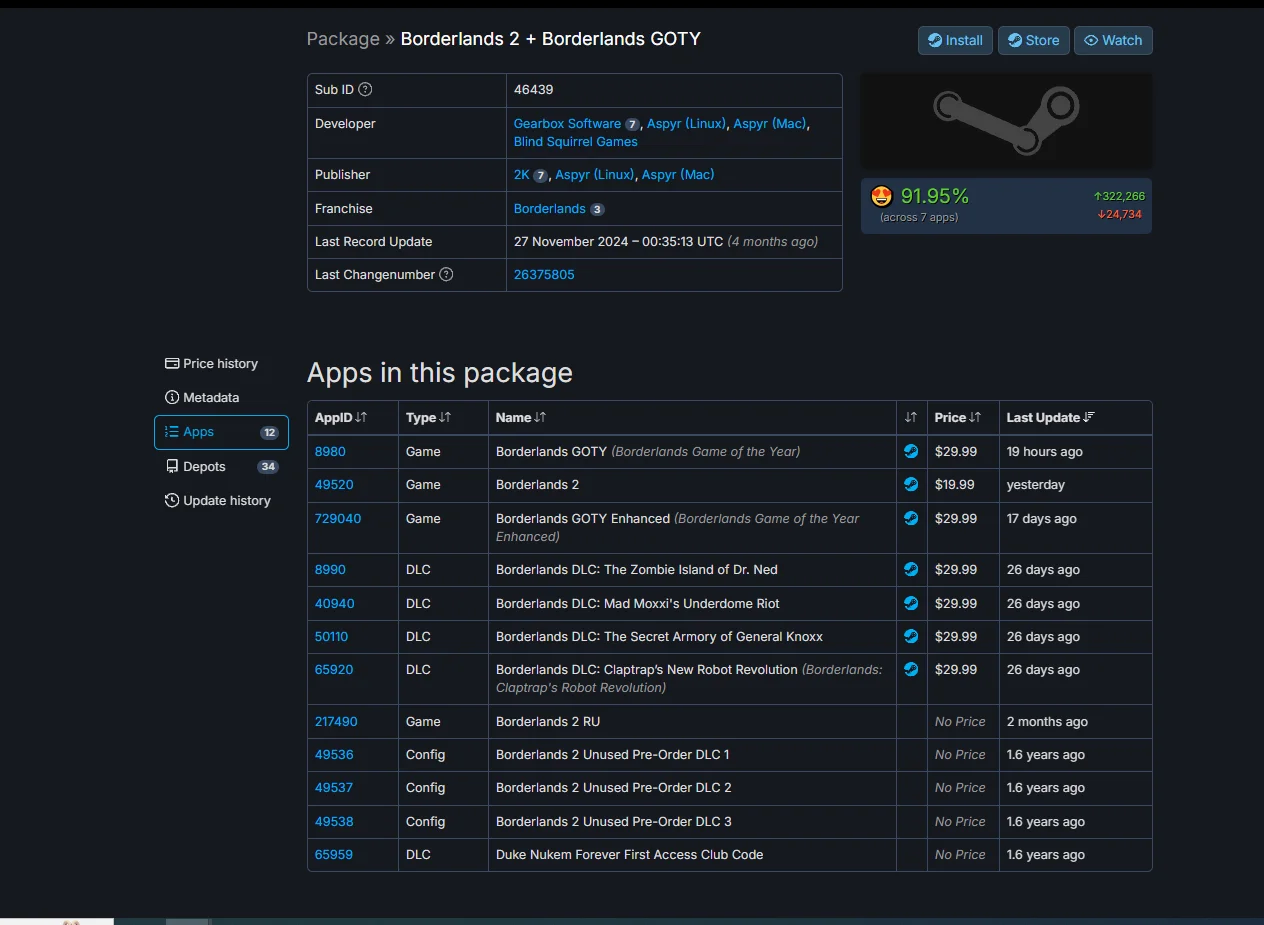The height and width of the screenshot is (925, 1264).
Task: Click the 91.95% rating score
Action: coord(935,196)
